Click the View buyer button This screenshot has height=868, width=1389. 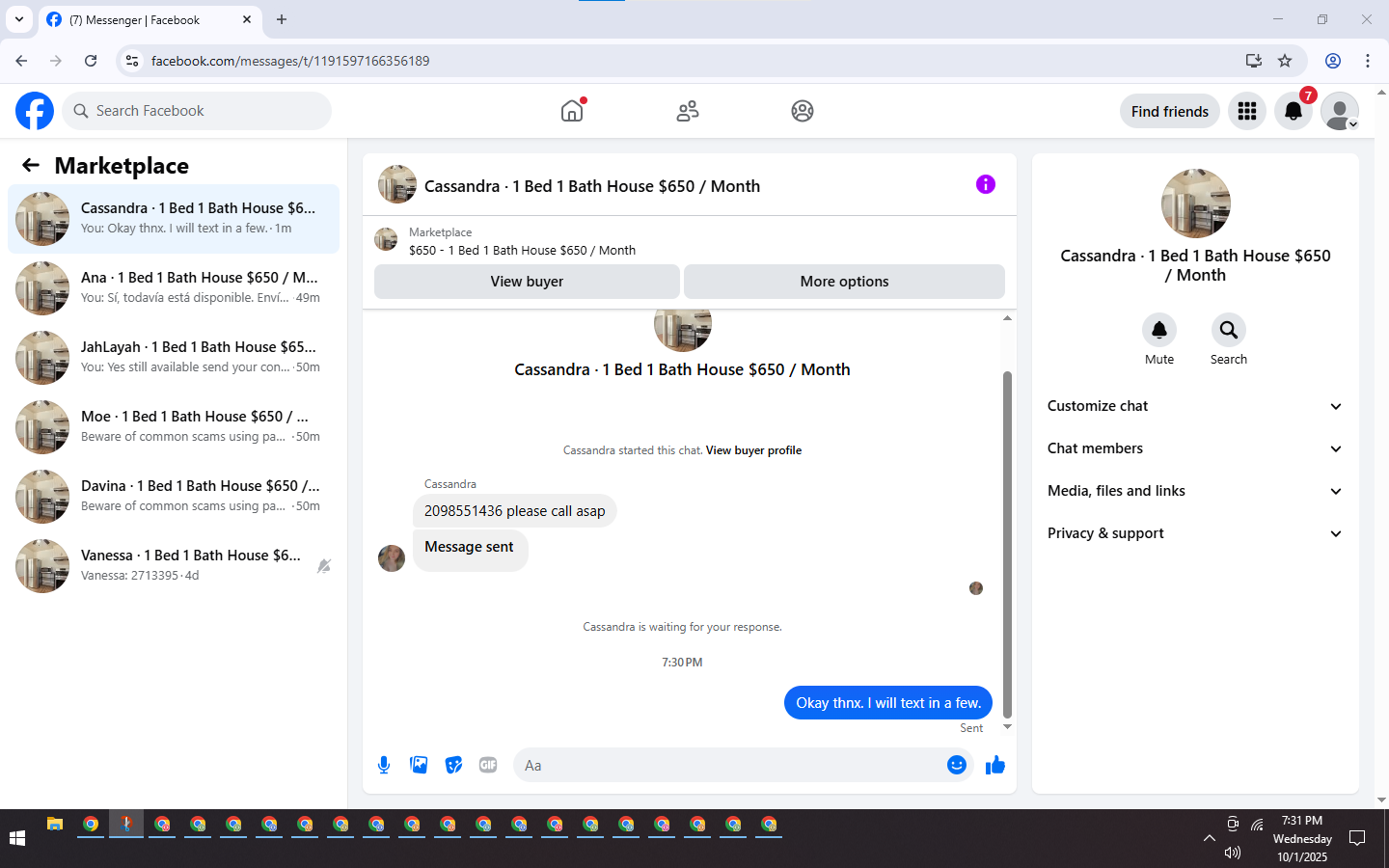[527, 282]
